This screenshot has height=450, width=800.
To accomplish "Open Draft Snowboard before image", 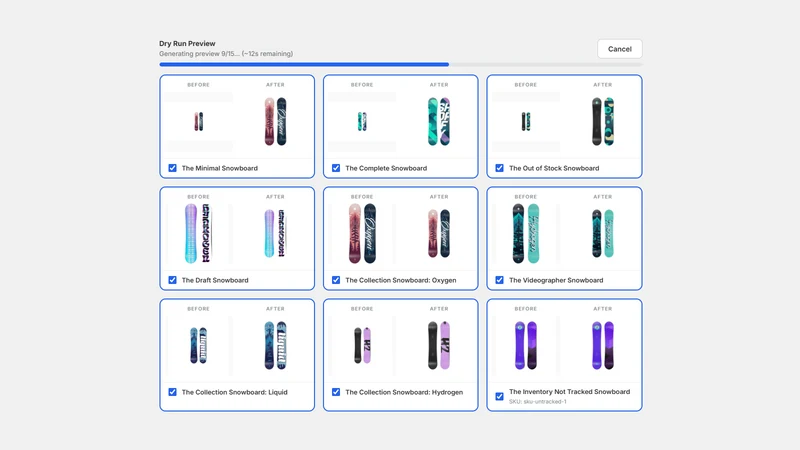I will point(198,234).
